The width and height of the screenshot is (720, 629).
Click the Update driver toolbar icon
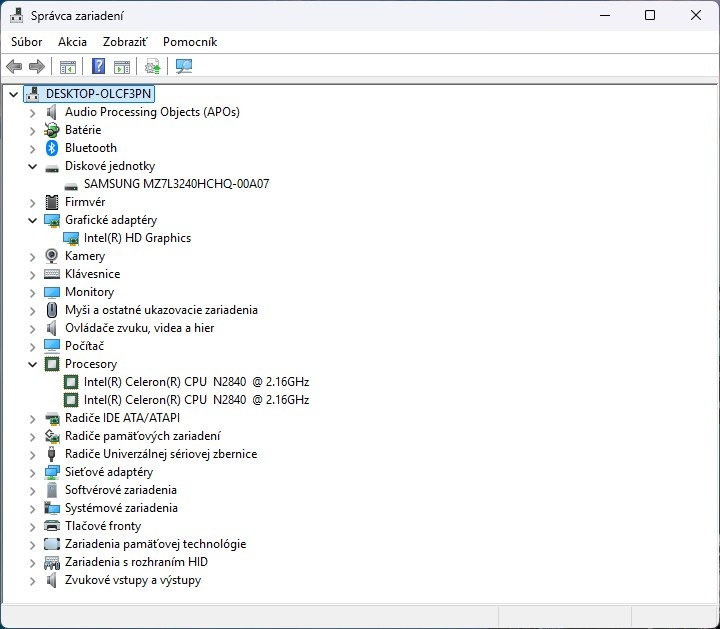[x=152, y=67]
